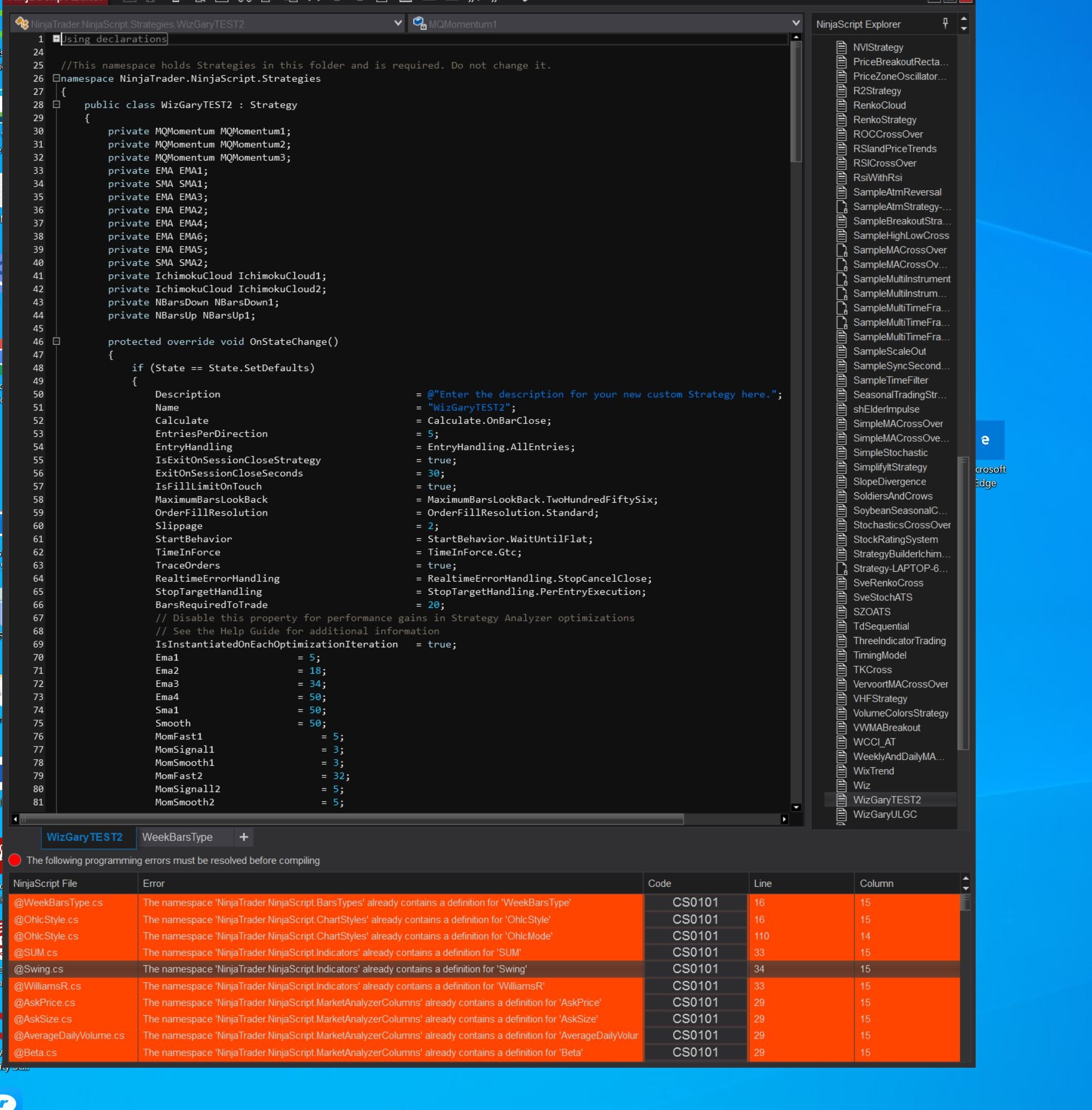Add a new editor tab with plus
The width and height of the screenshot is (1092, 1110).
click(244, 837)
